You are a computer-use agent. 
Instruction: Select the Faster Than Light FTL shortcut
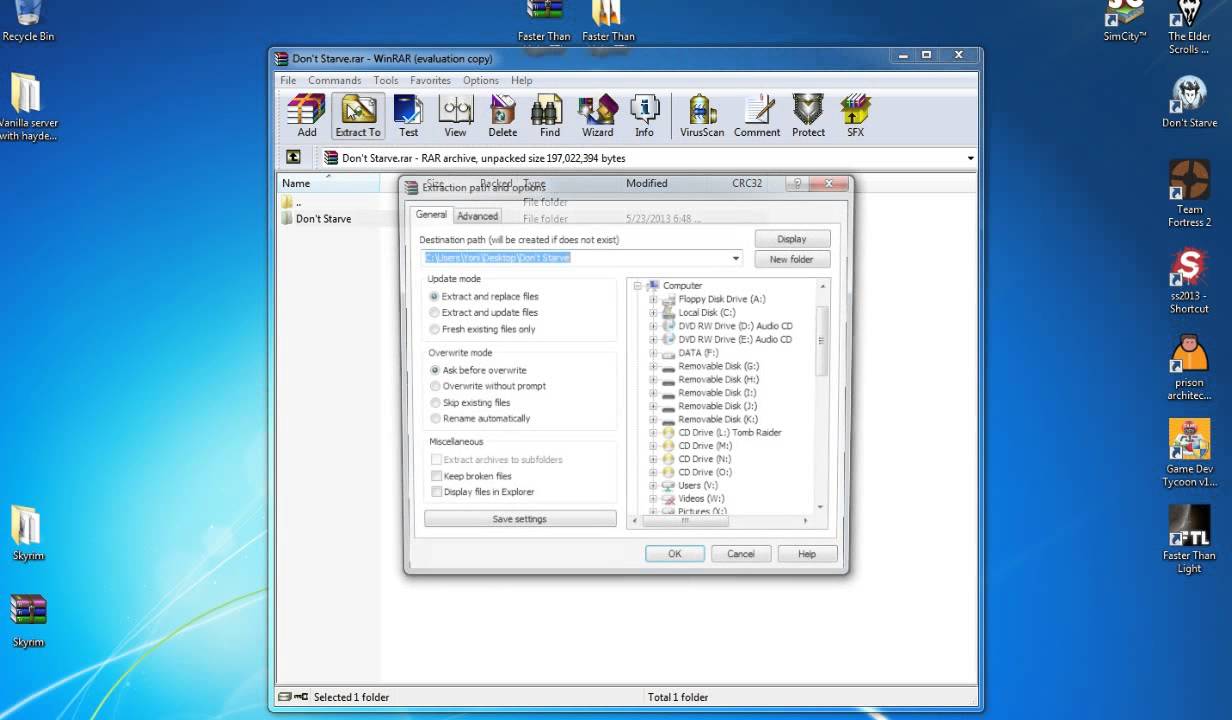click(x=1189, y=540)
